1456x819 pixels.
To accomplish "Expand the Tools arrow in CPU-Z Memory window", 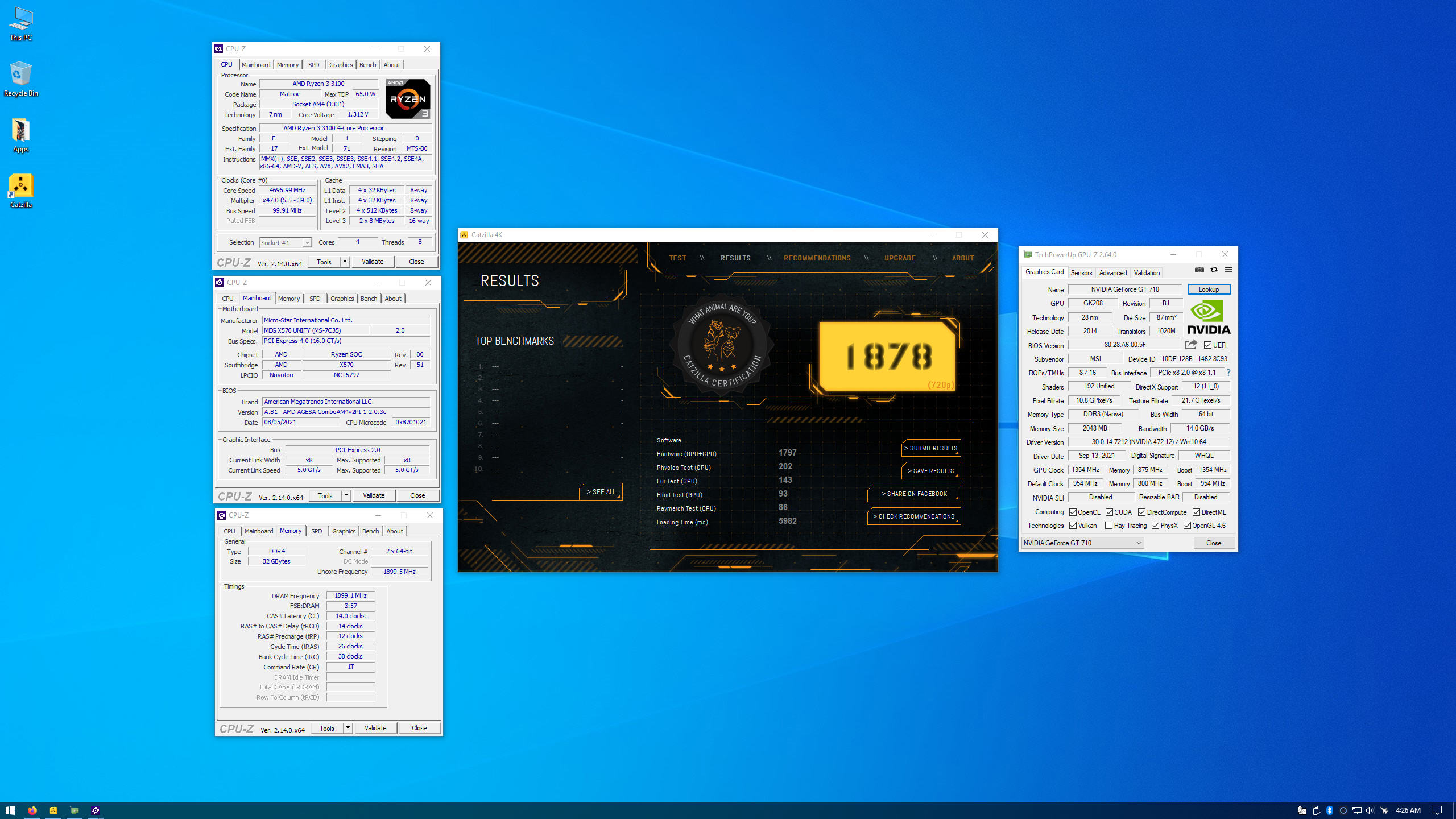I will pyautogui.click(x=348, y=728).
